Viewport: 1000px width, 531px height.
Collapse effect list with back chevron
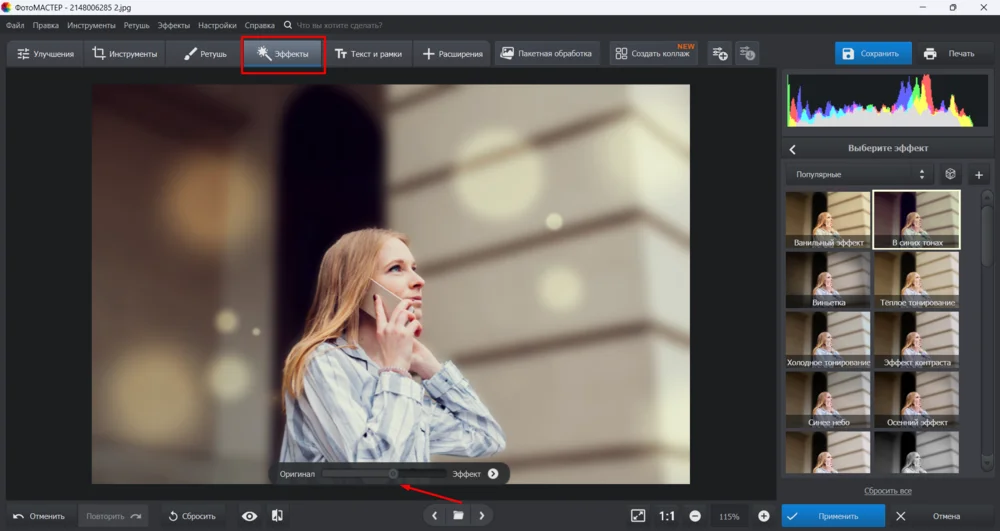coord(793,149)
